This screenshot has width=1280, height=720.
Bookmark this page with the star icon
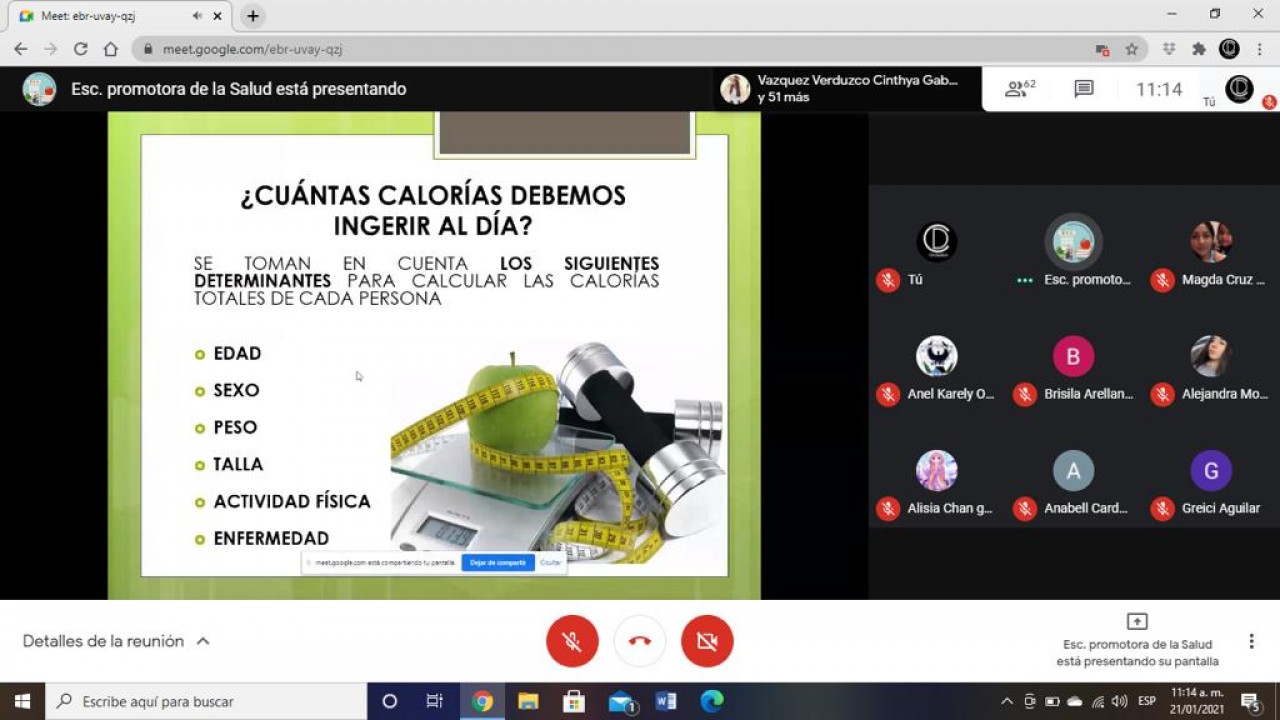(x=1132, y=49)
